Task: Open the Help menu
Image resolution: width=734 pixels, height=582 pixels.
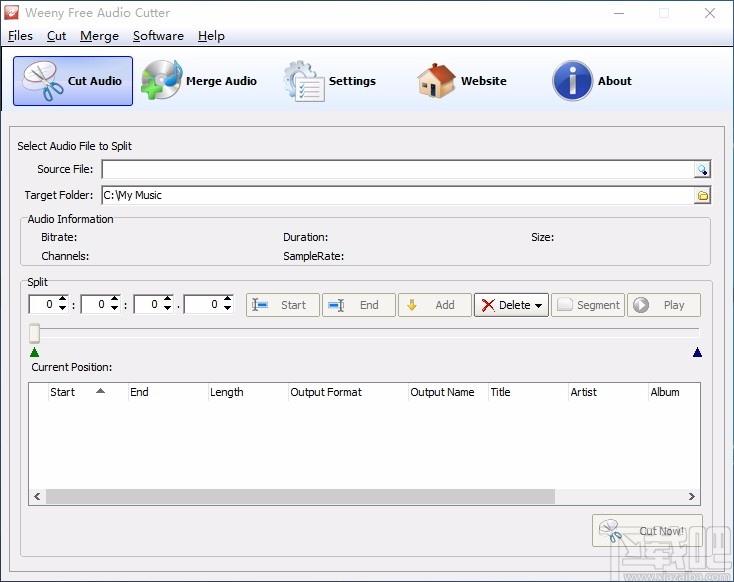Action: (x=211, y=36)
